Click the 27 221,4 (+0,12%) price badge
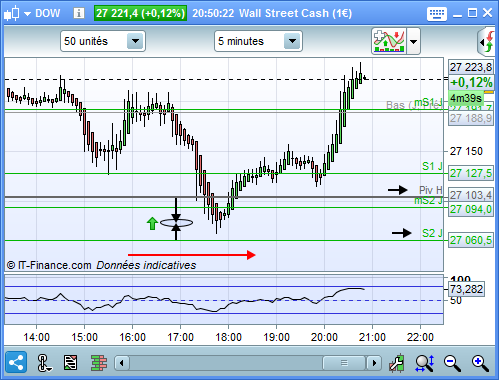 [x=140, y=13]
